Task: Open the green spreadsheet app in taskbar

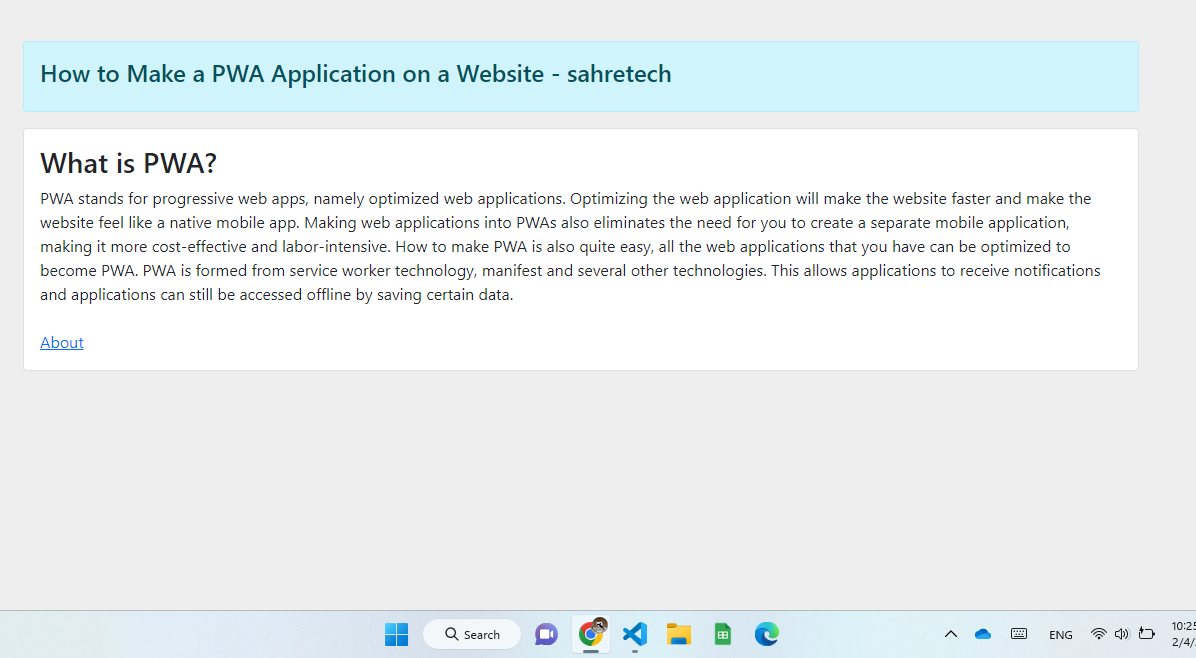Action: [722, 634]
